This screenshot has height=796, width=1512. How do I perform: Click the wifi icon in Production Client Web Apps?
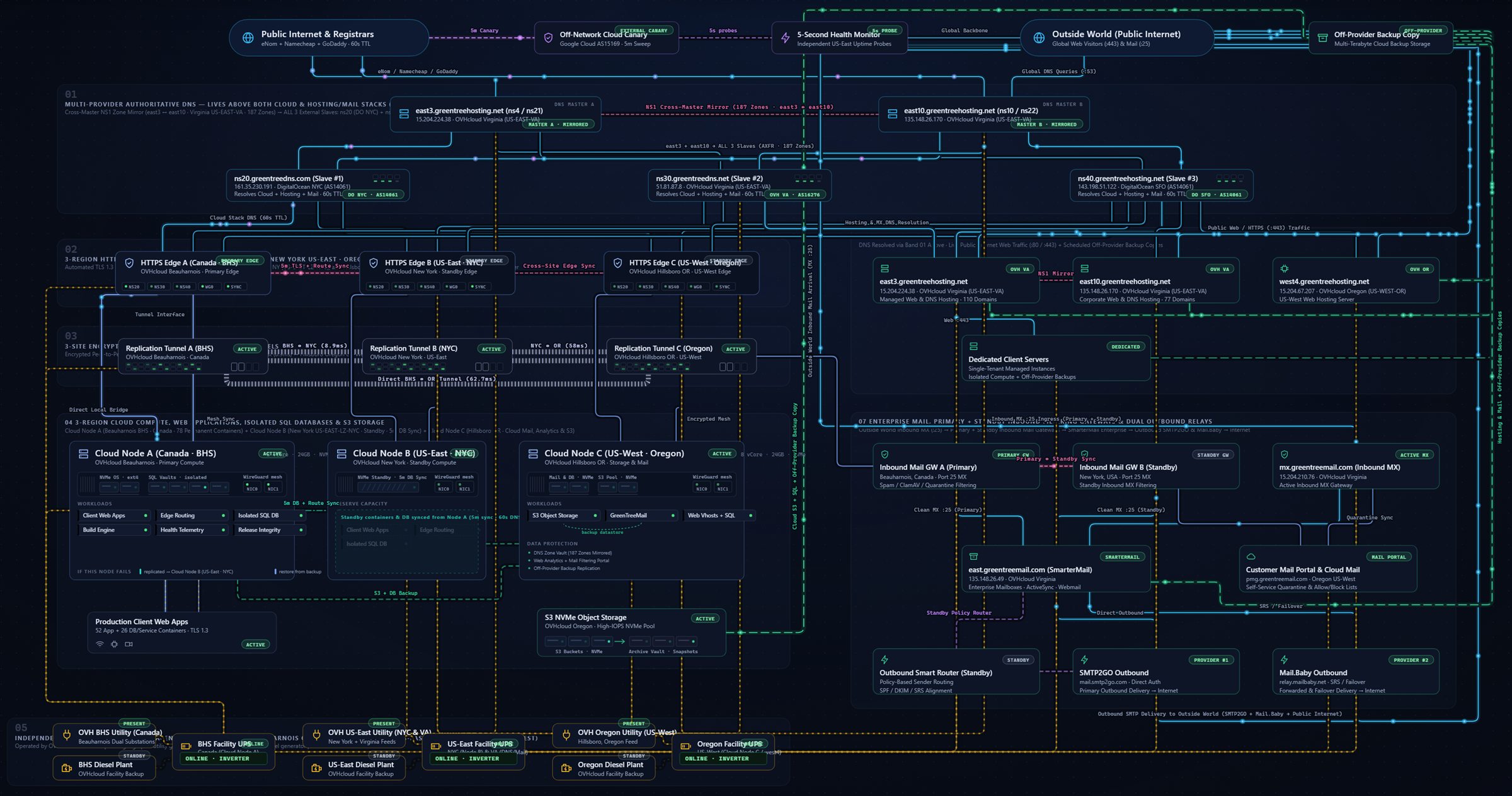100,644
